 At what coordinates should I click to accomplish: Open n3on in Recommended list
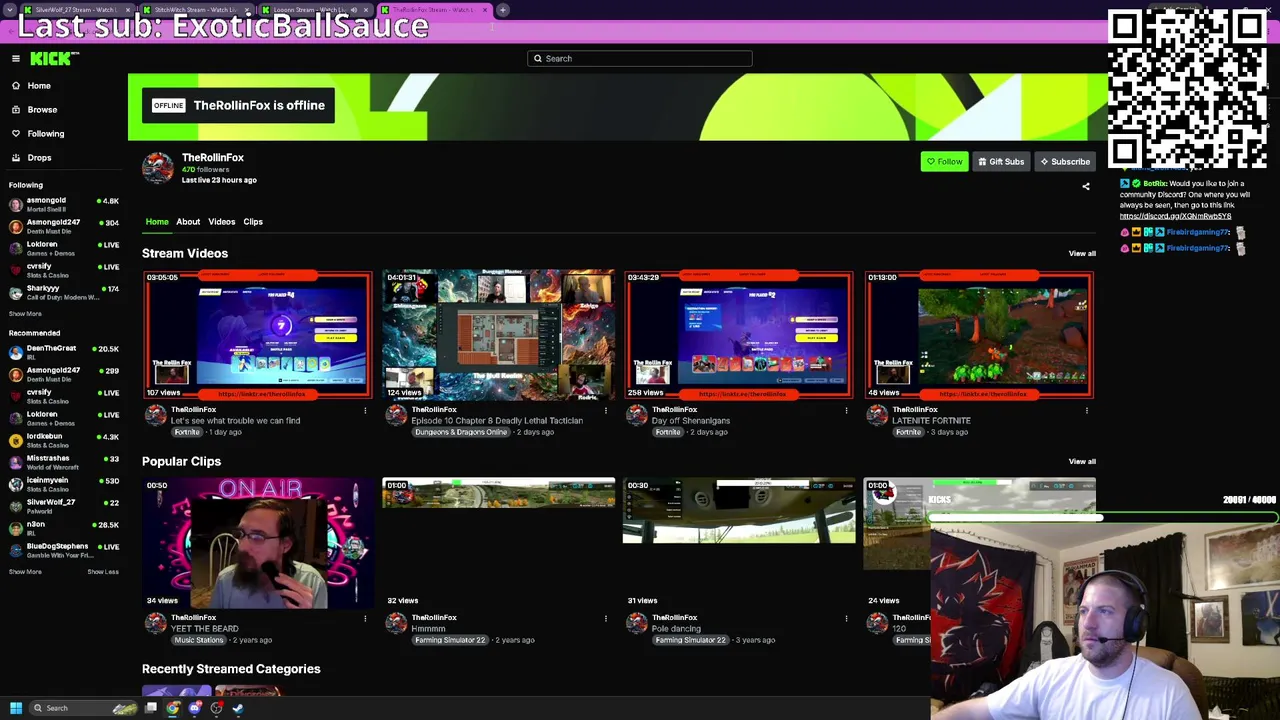click(64, 528)
